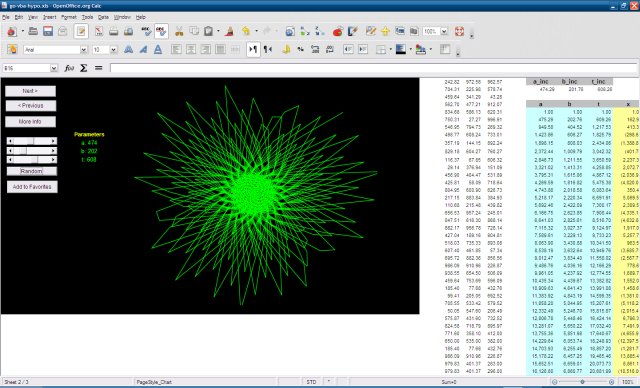Image resolution: width=640 pixels, height=388 pixels.
Task: Click the Sum sigma icon
Action: pos(84,68)
